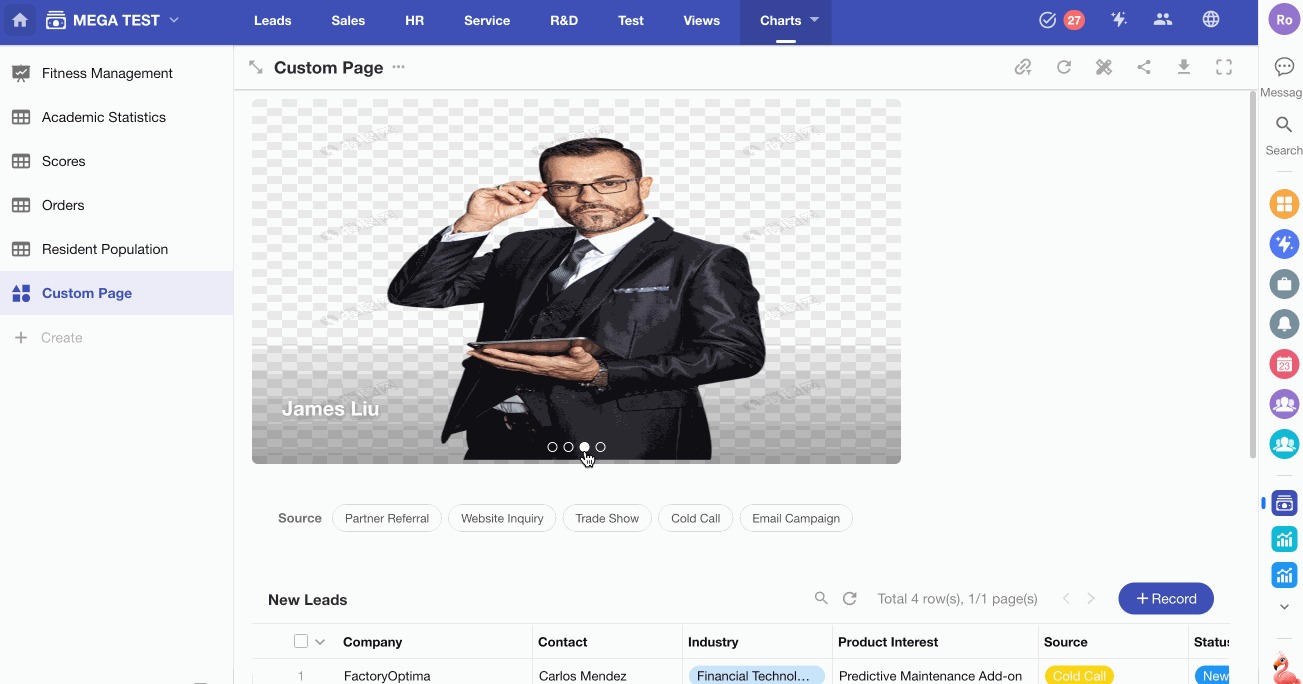Expand the MEGA TEST app dropdown
This screenshot has height=684, width=1303.
174,20
